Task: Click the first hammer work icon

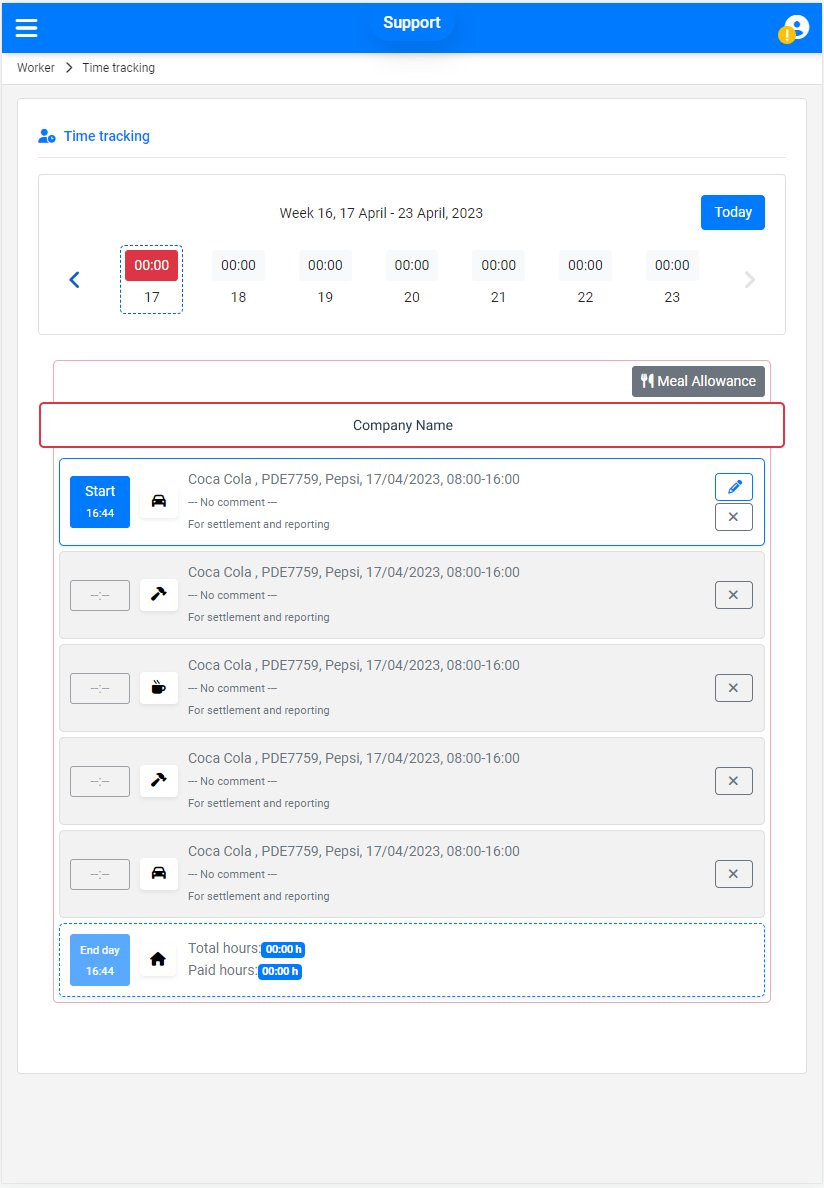Action: tap(158, 595)
